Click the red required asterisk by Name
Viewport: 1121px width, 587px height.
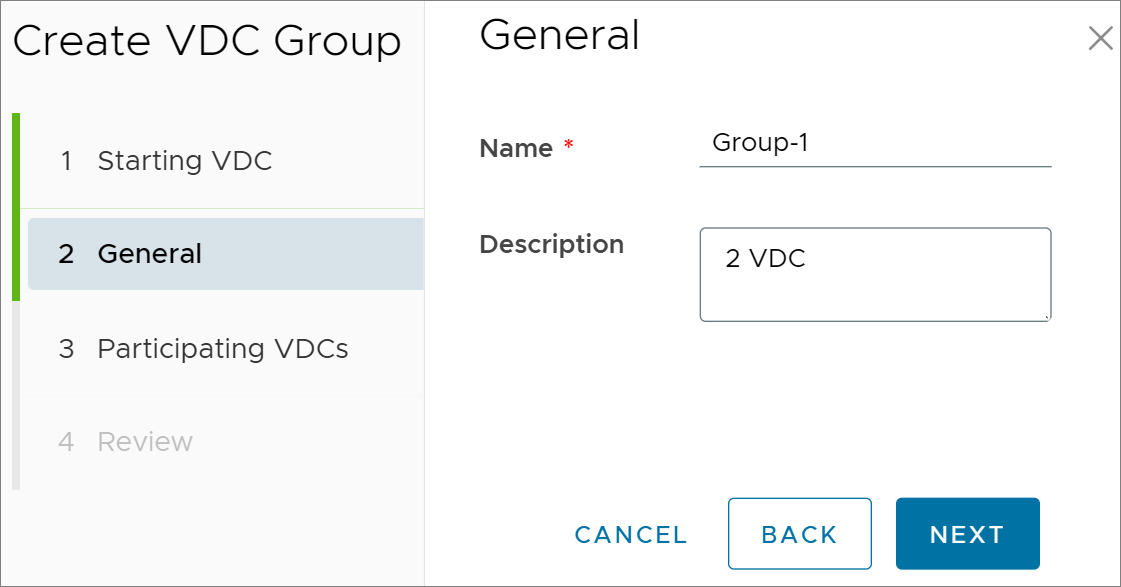point(568,144)
